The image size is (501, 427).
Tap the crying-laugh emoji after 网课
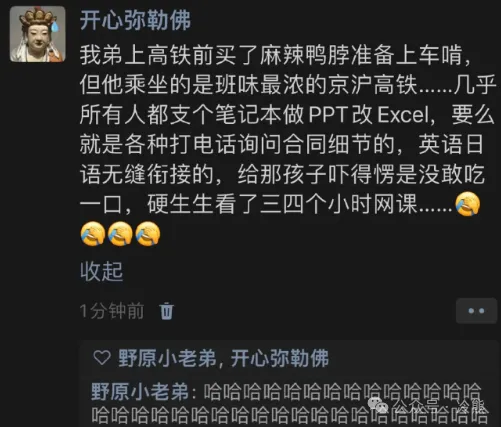[468, 204]
